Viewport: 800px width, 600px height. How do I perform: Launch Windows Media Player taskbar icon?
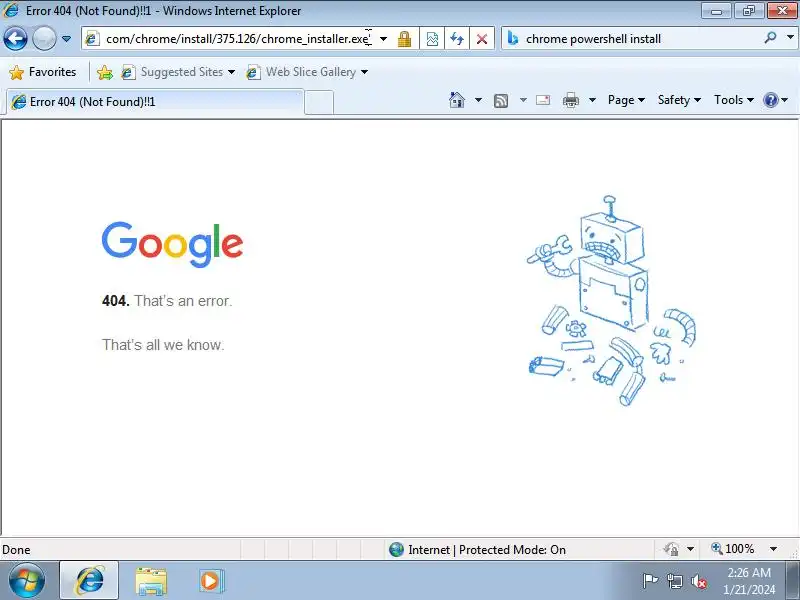click(x=210, y=581)
